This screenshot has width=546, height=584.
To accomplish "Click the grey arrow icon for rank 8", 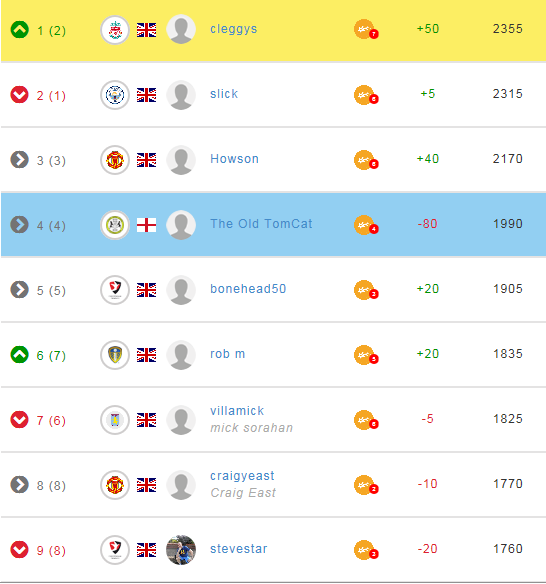I will [19, 485].
